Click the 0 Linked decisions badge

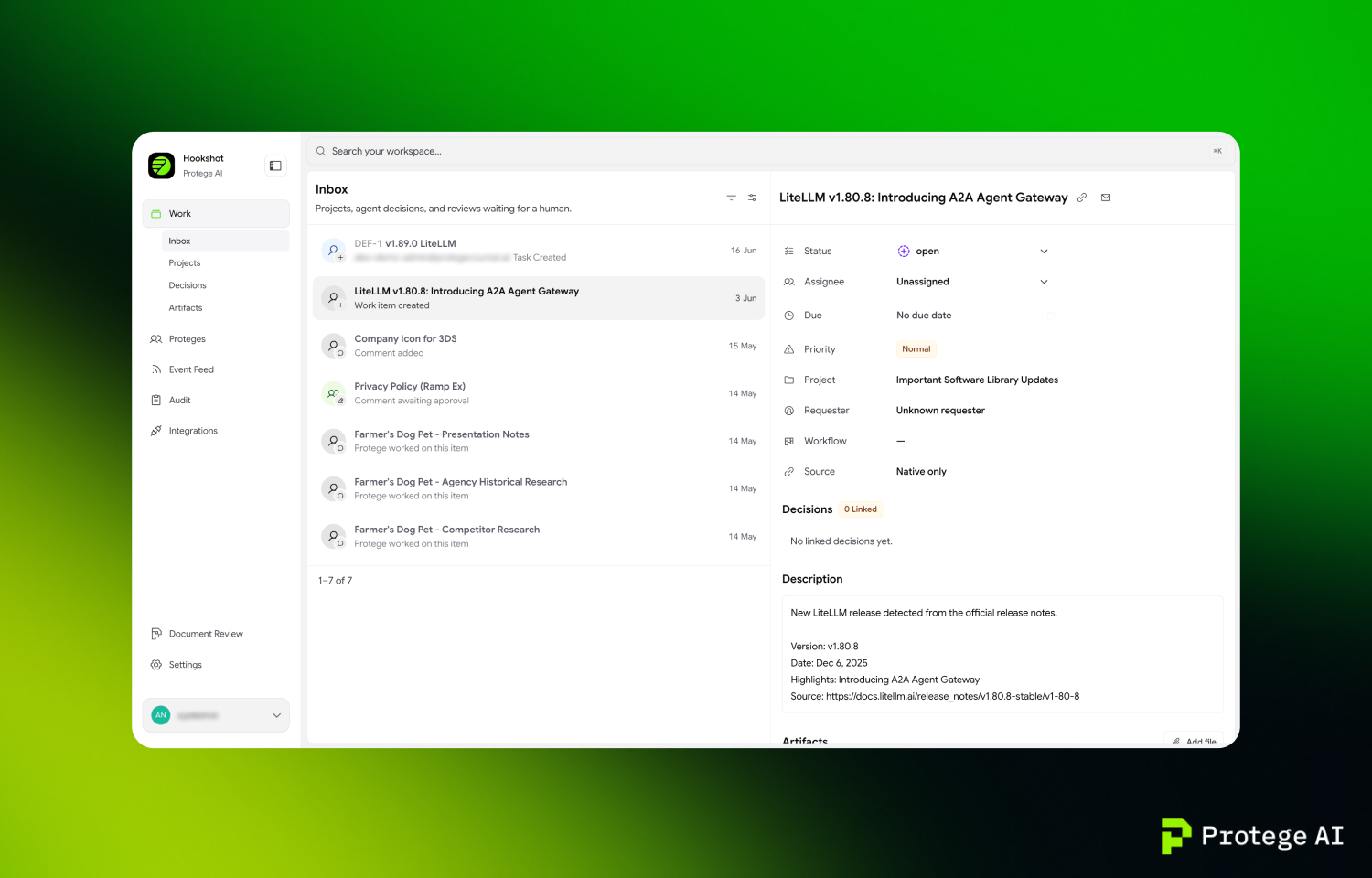(x=861, y=509)
